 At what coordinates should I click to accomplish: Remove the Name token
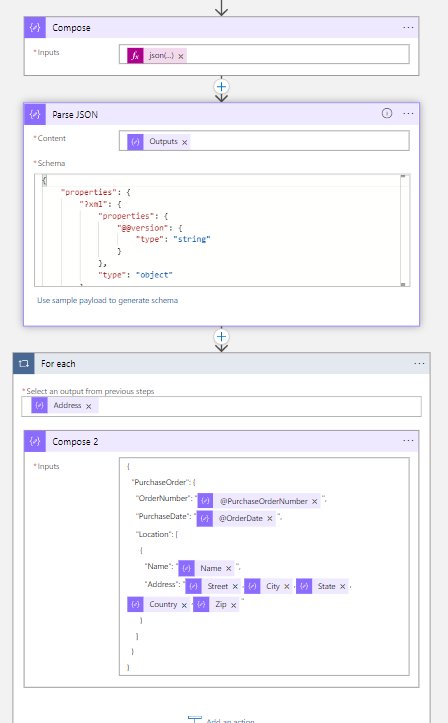228,569
